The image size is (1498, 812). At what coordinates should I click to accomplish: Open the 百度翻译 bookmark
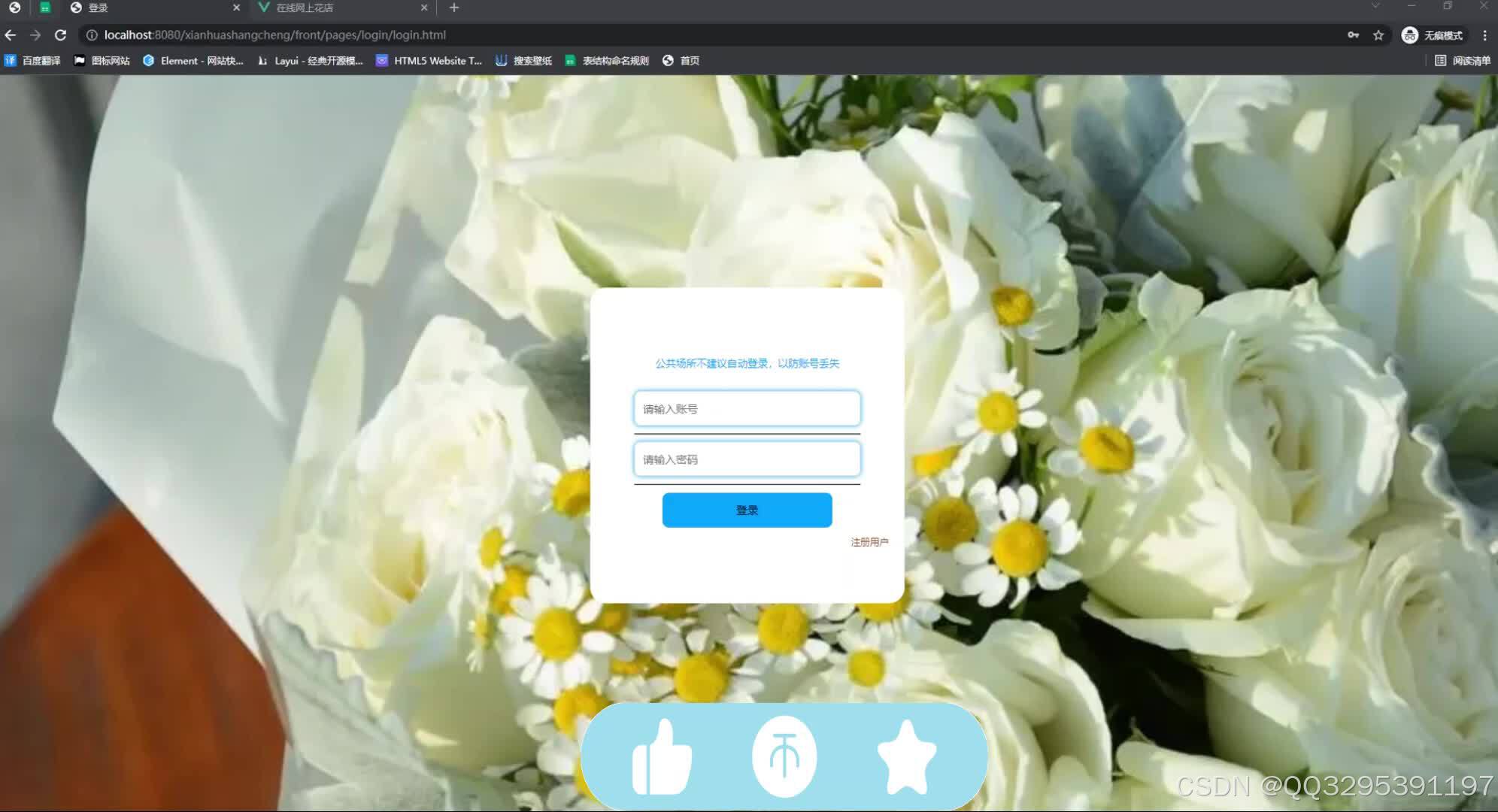coord(32,61)
